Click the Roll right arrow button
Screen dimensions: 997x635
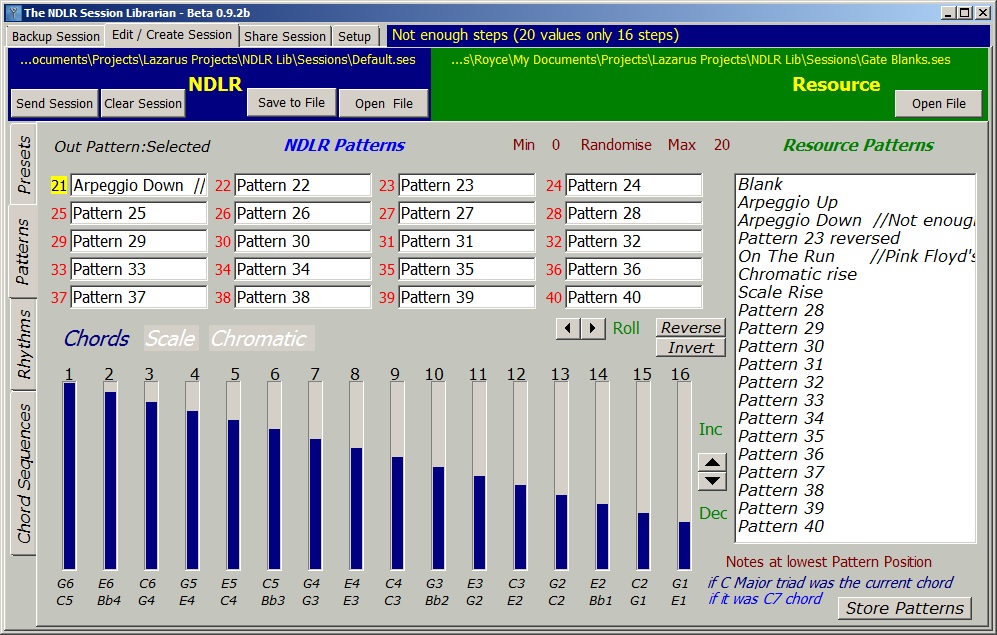tap(593, 329)
